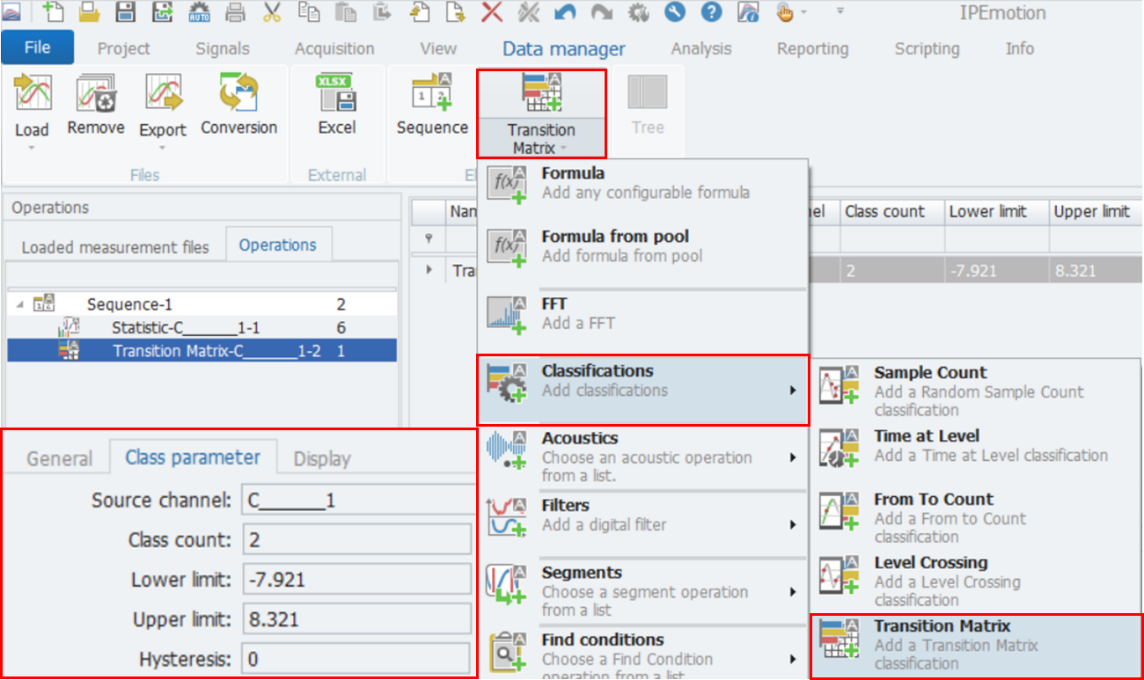Open the File menu button
Screen dimensions: 1144x680
pyautogui.click(x=37, y=47)
